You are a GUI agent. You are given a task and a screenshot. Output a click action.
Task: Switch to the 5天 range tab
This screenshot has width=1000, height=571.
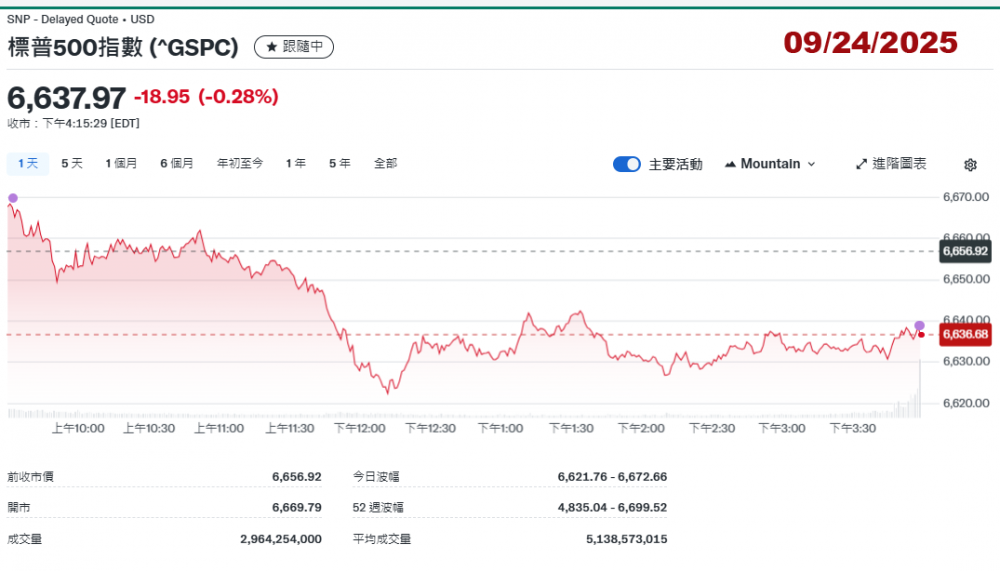pyautogui.click(x=72, y=163)
